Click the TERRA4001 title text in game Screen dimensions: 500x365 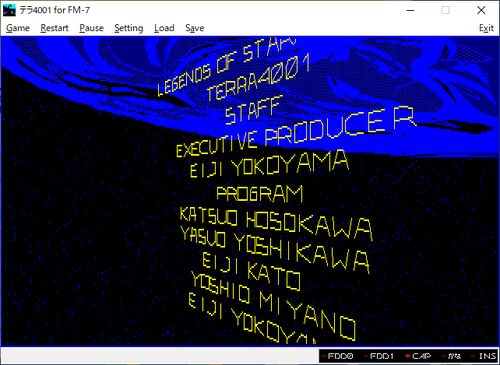coord(258,78)
